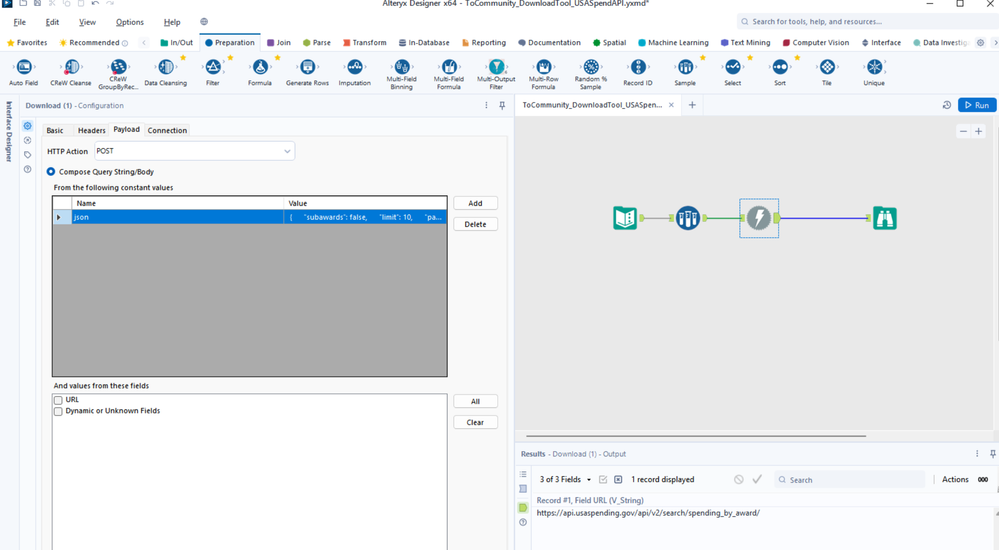
Task: Close the ToCommunity_DownloadTool workflow tab
Action: 671,105
